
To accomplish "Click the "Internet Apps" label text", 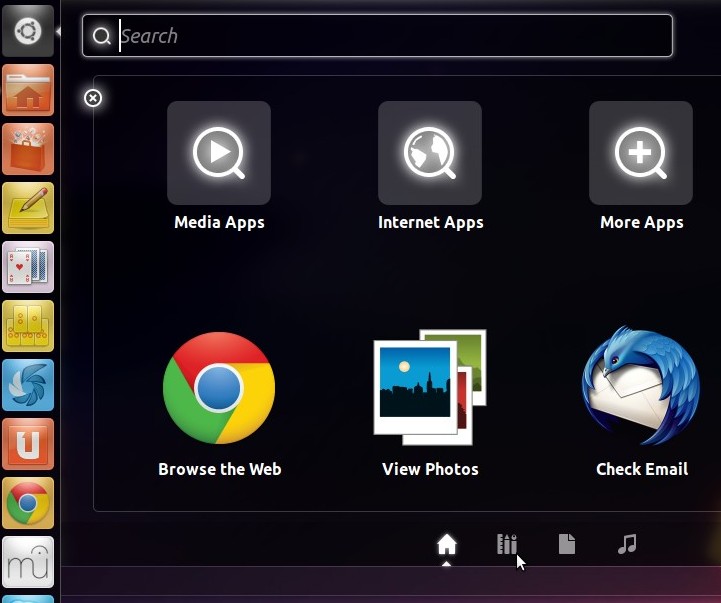I will pos(430,223).
